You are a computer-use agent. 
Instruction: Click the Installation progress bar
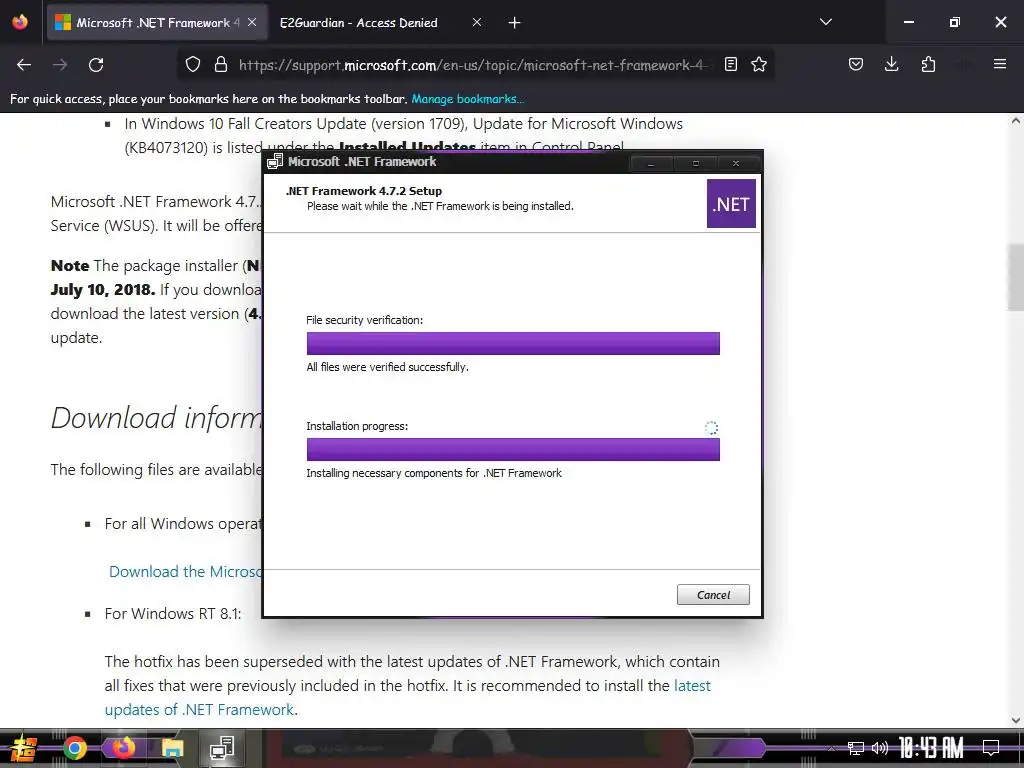click(x=513, y=449)
